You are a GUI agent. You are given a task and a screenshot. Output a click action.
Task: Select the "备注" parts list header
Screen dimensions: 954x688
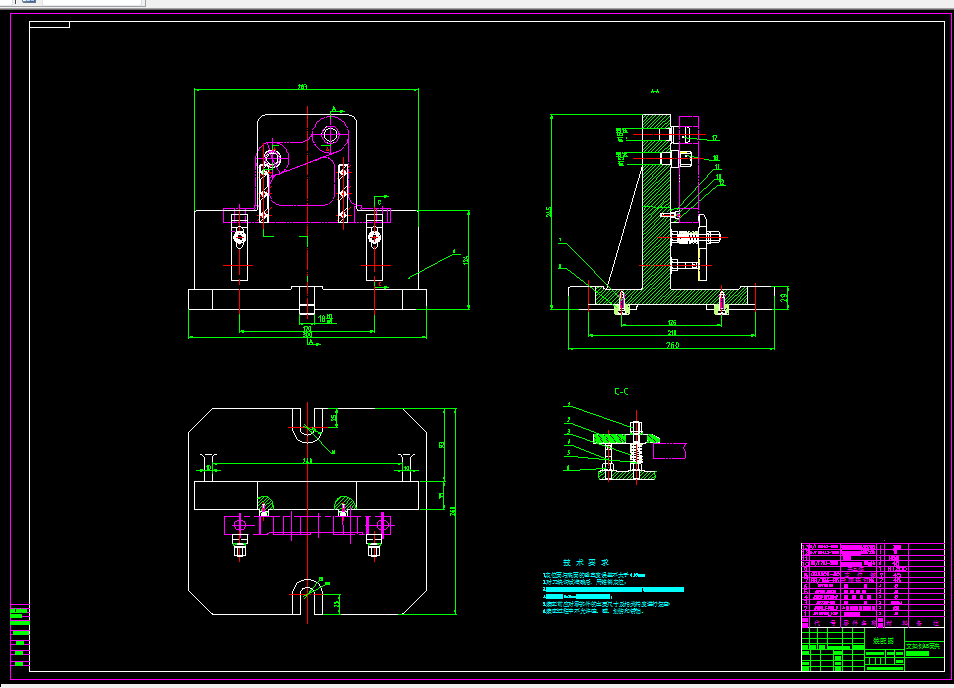coord(927,623)
